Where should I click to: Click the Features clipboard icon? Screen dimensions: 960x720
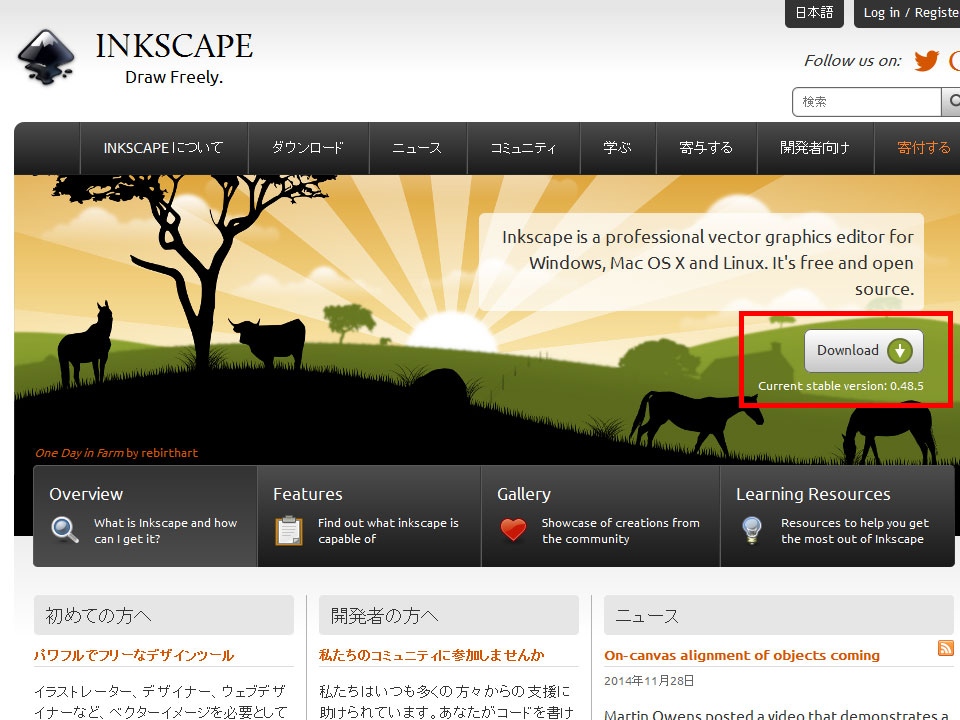tap(288, 530)
